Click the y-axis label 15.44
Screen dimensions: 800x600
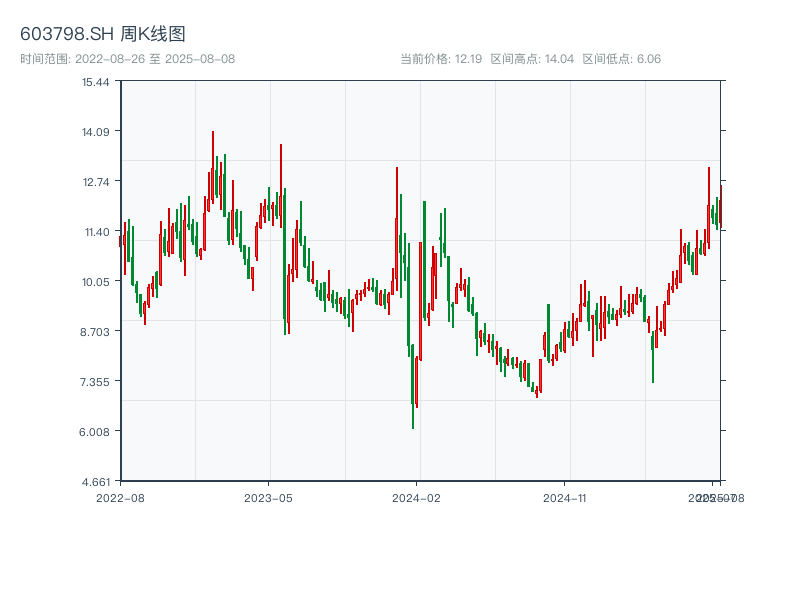(x=95, y=82)
